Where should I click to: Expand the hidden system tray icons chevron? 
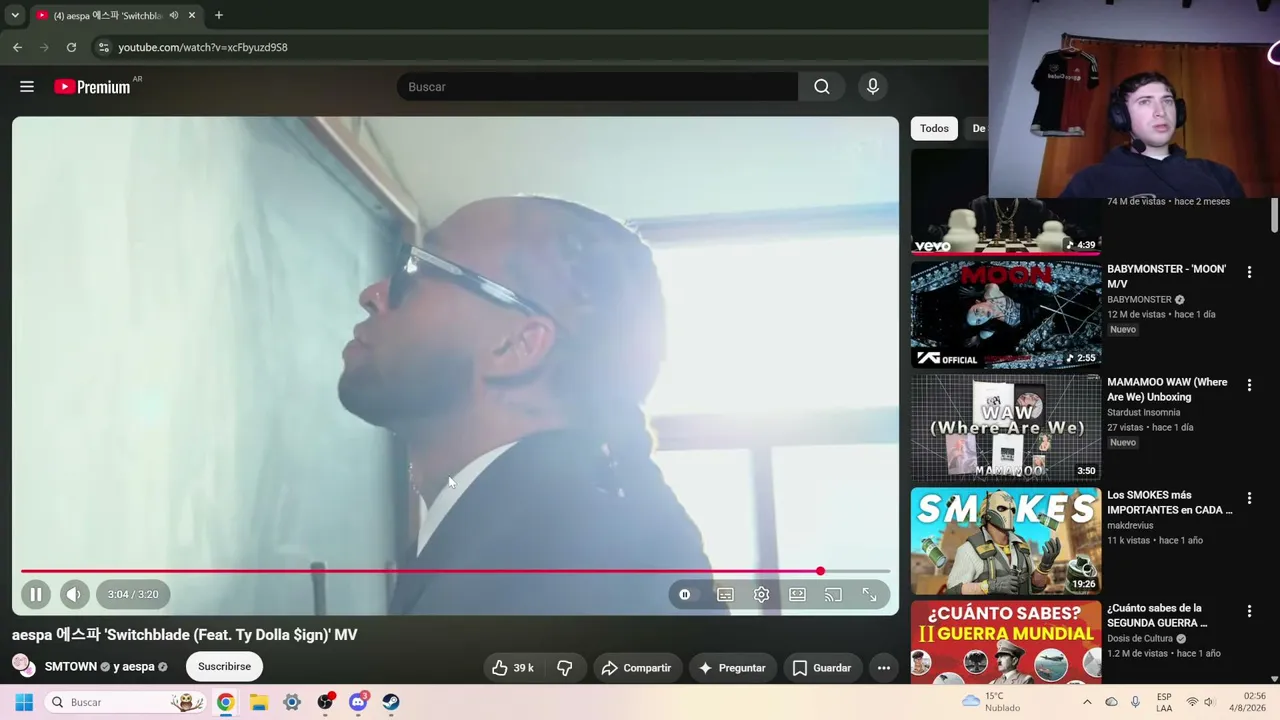coord(1087,702)
